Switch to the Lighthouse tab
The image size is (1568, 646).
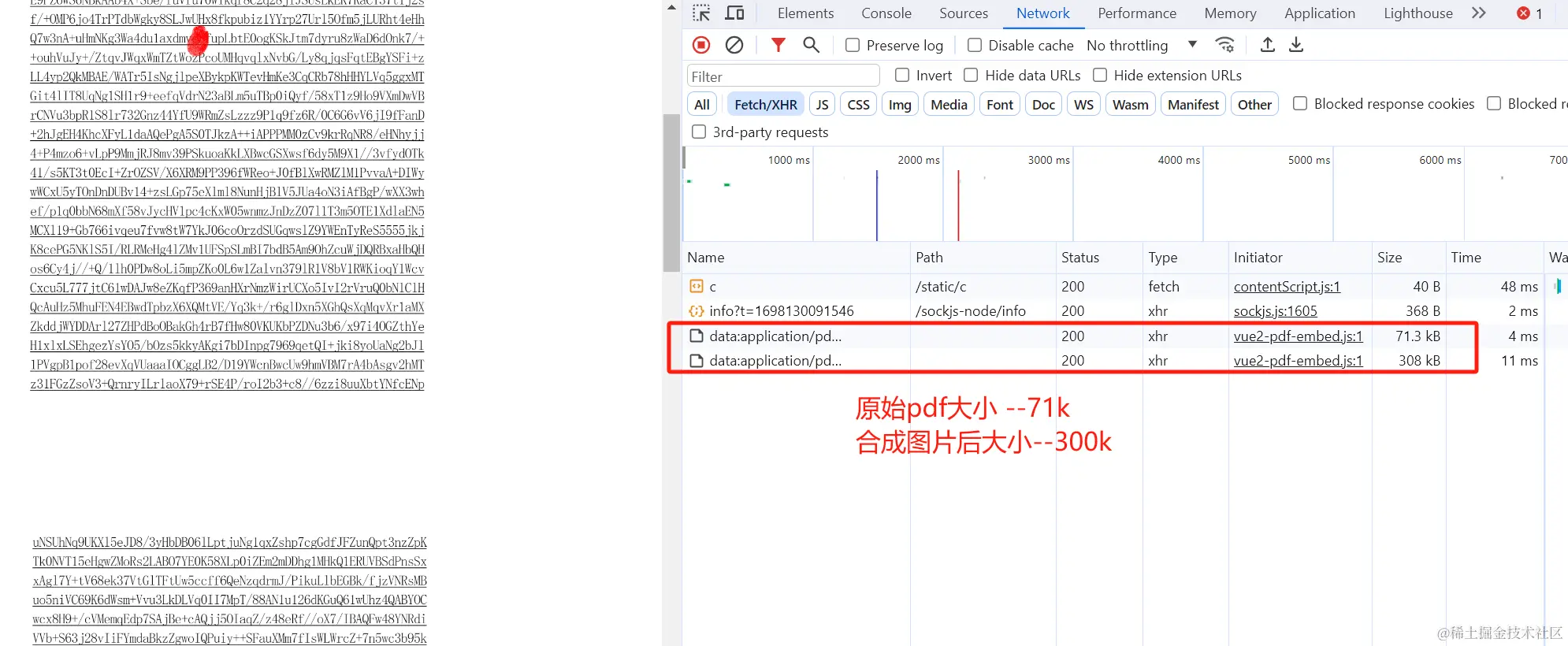point(1418,13)
